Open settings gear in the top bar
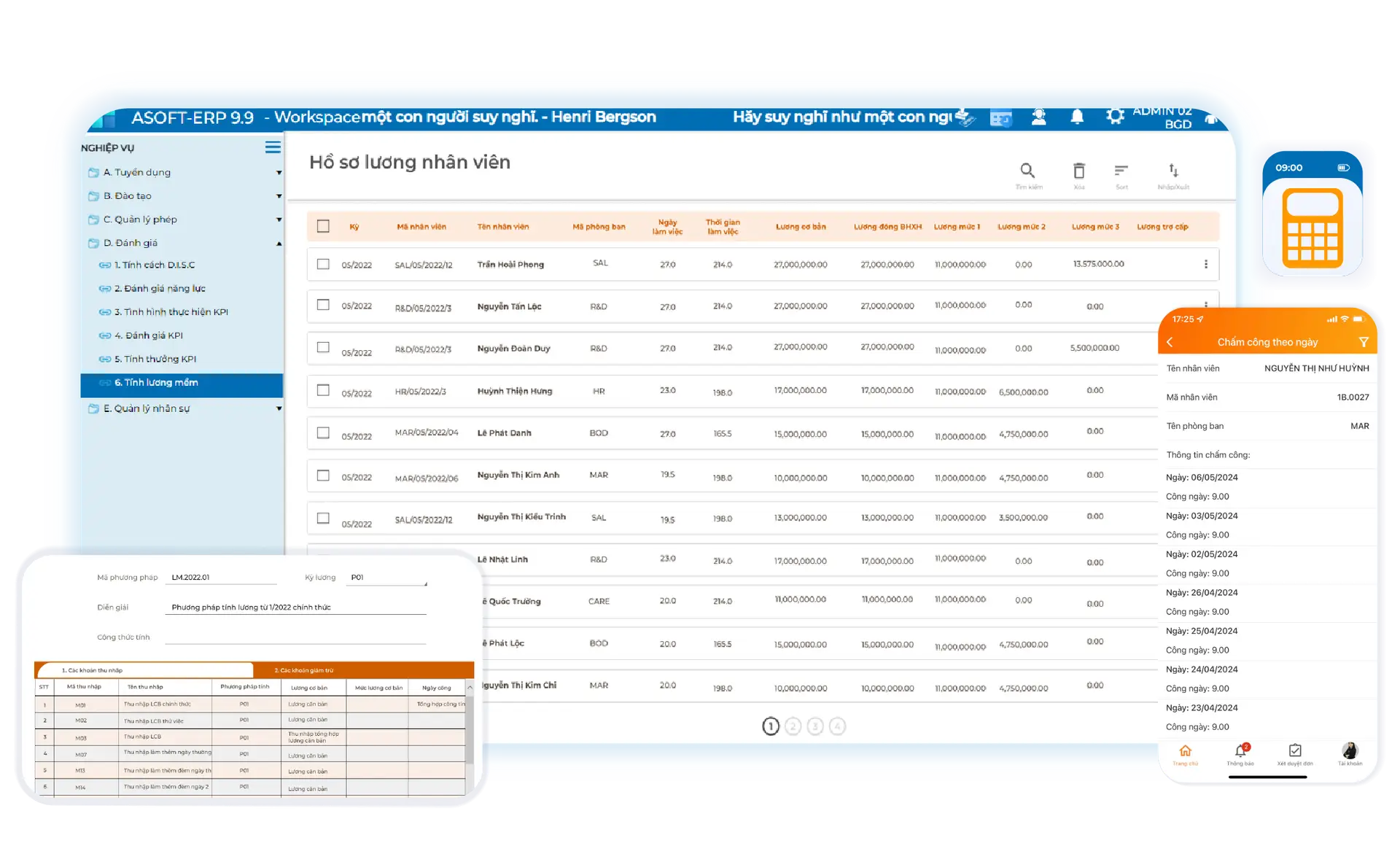This screenshot has width=1400, height=846. point(1114,117)
